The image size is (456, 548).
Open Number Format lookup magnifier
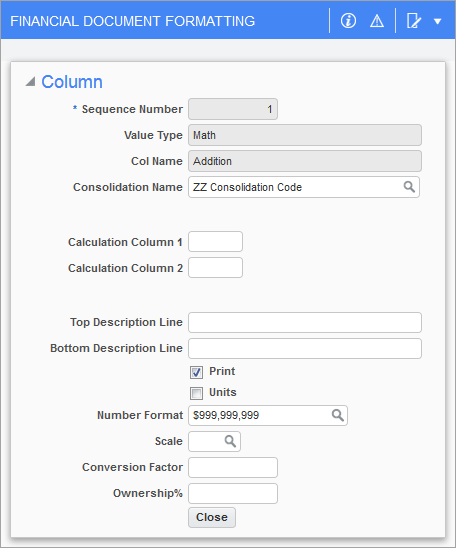pos(338,415)
